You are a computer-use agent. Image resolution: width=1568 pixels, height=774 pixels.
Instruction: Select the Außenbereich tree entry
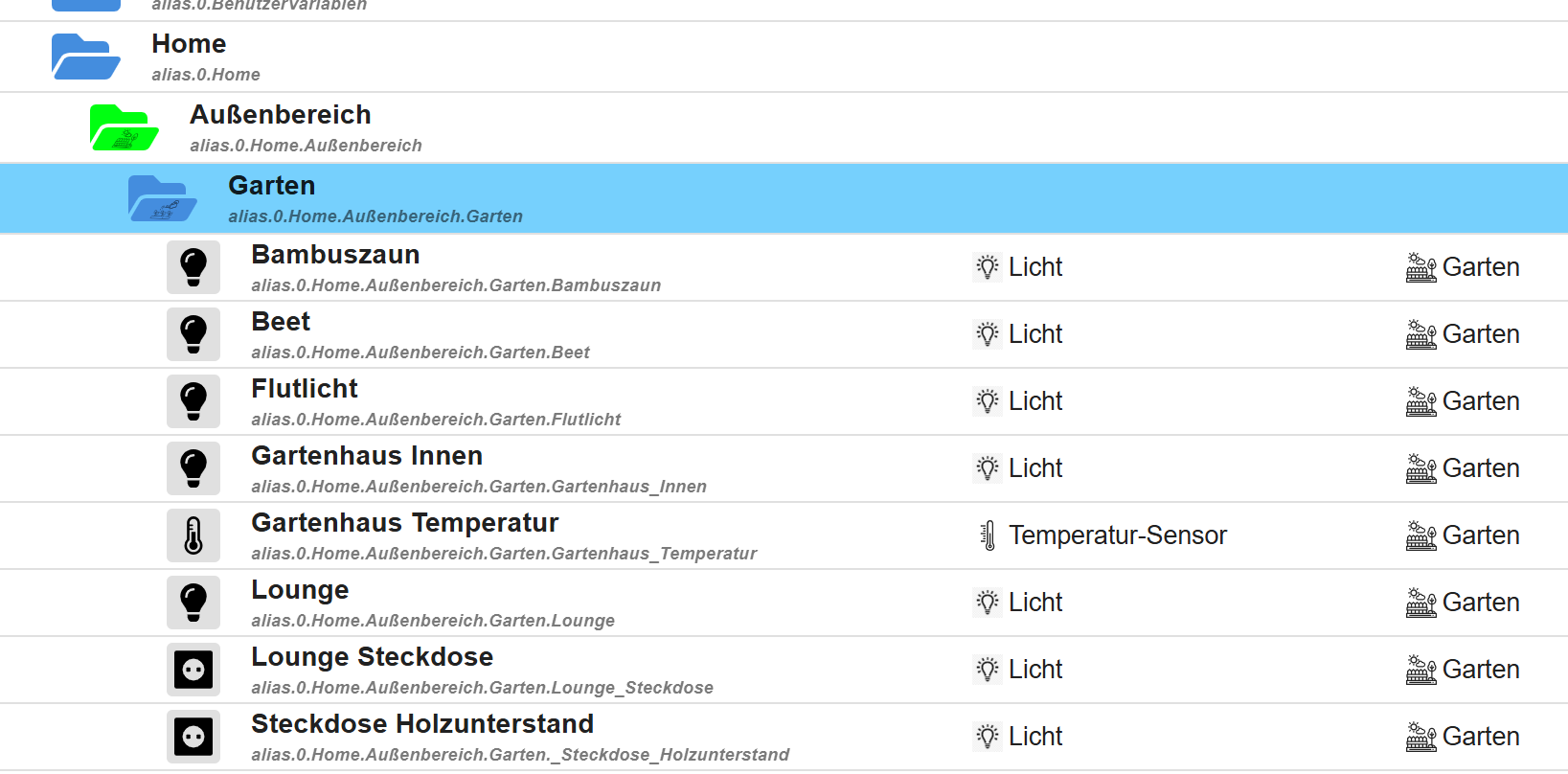click(x=281, y=115)
